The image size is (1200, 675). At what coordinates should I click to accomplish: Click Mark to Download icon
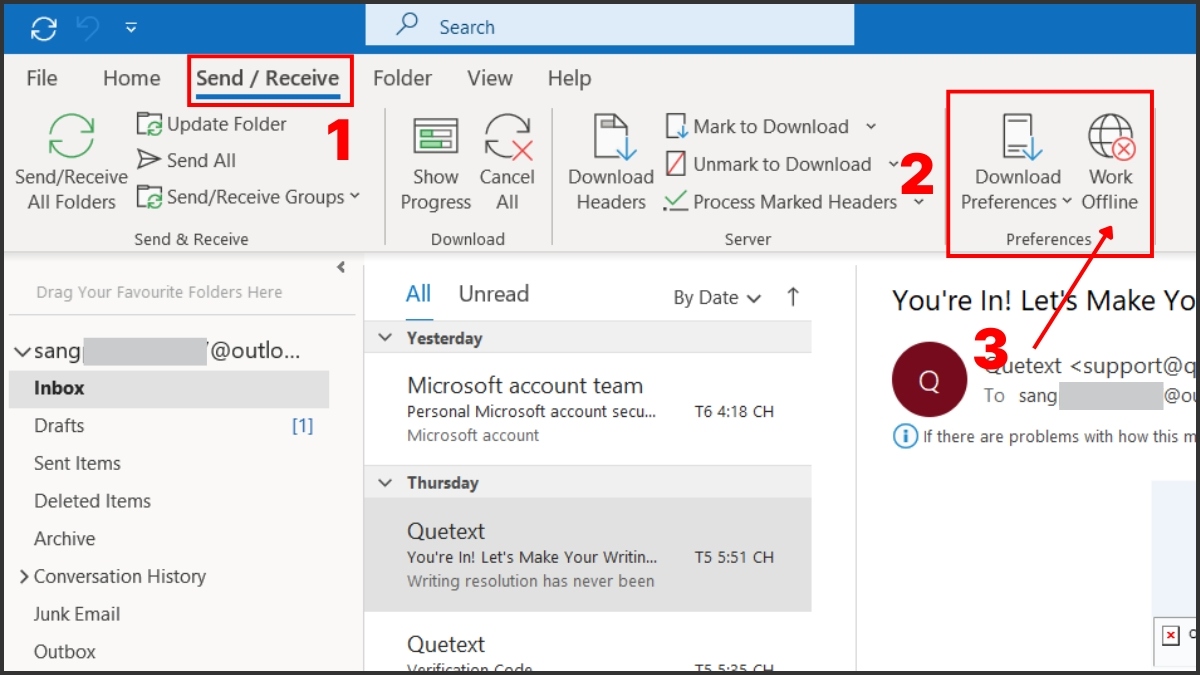point(677,127)
